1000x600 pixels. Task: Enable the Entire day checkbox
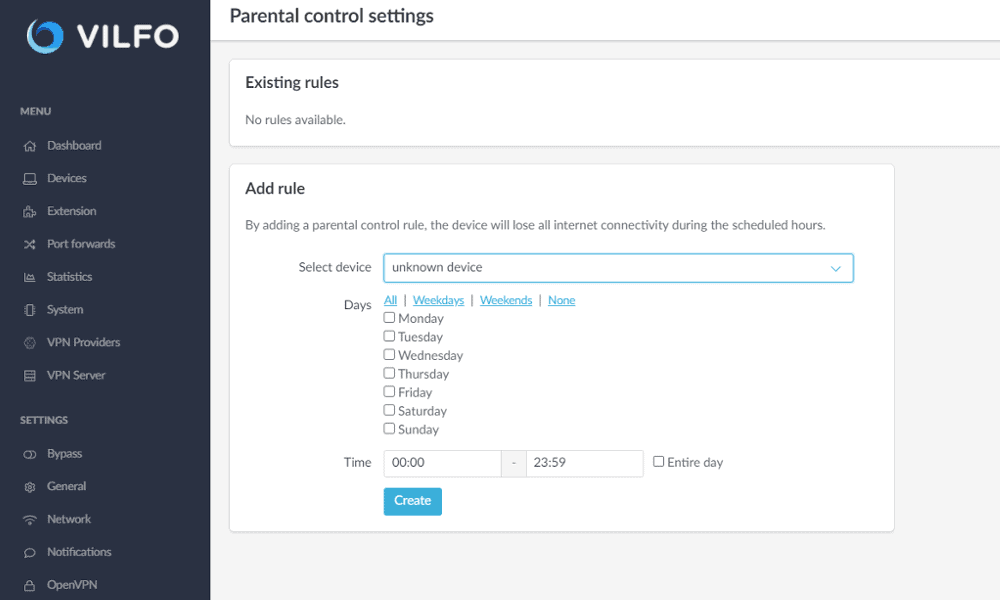pos(658,462)
